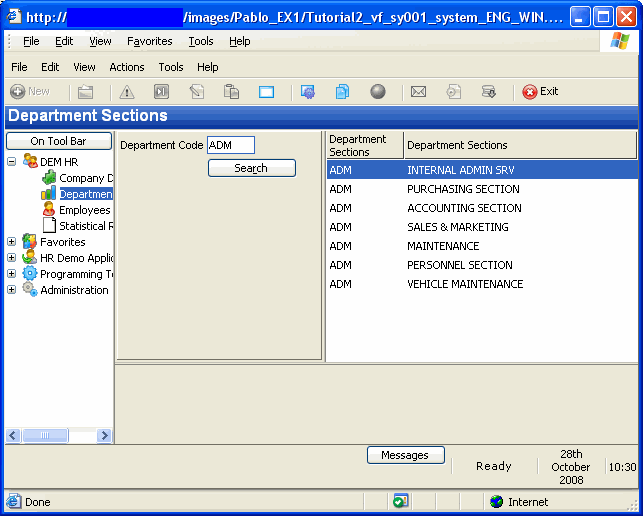
Task: Open the application Help menu
Action: [207, 67]
